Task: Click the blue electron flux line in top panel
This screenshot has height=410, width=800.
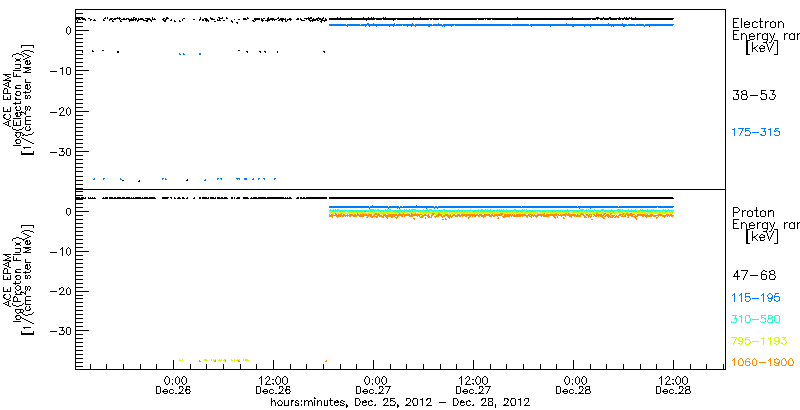Action: pyautogui.click(x=502, y=24)
